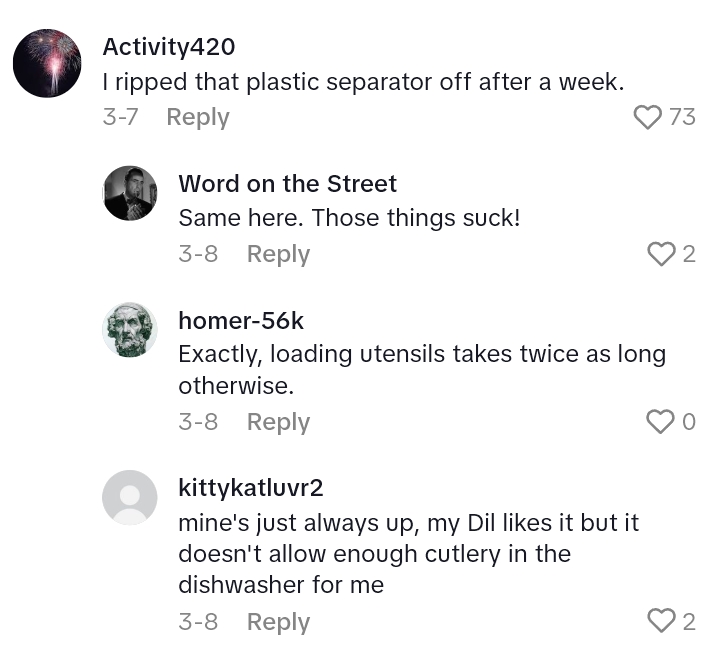
Task: Like Activity420's comment with the heart
Action: 648,118
